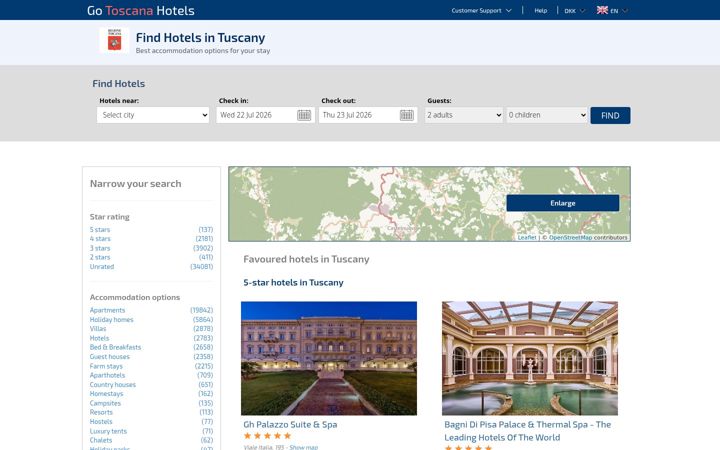Click the Enlarge map button
The width and height of the screenshot is (720, 450).
pyautogui.click(x=562, y=203)
